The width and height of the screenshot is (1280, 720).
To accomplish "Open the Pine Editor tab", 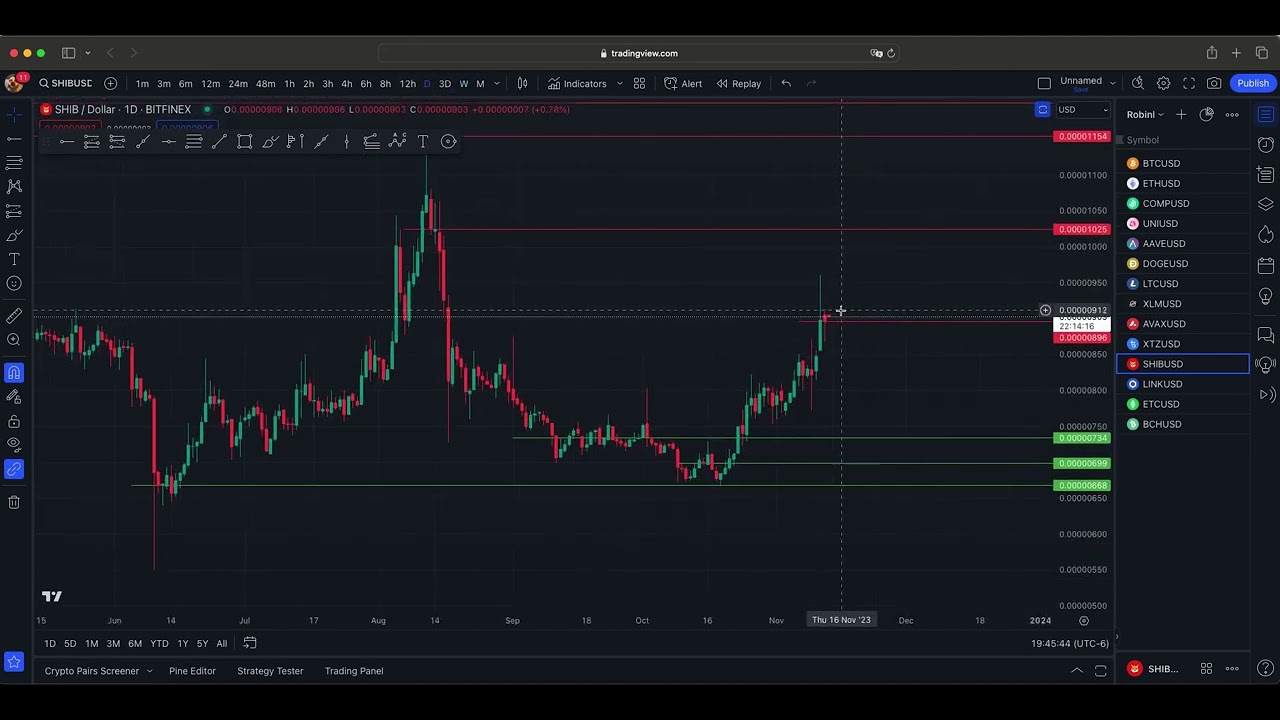I will tap(192, 671).
